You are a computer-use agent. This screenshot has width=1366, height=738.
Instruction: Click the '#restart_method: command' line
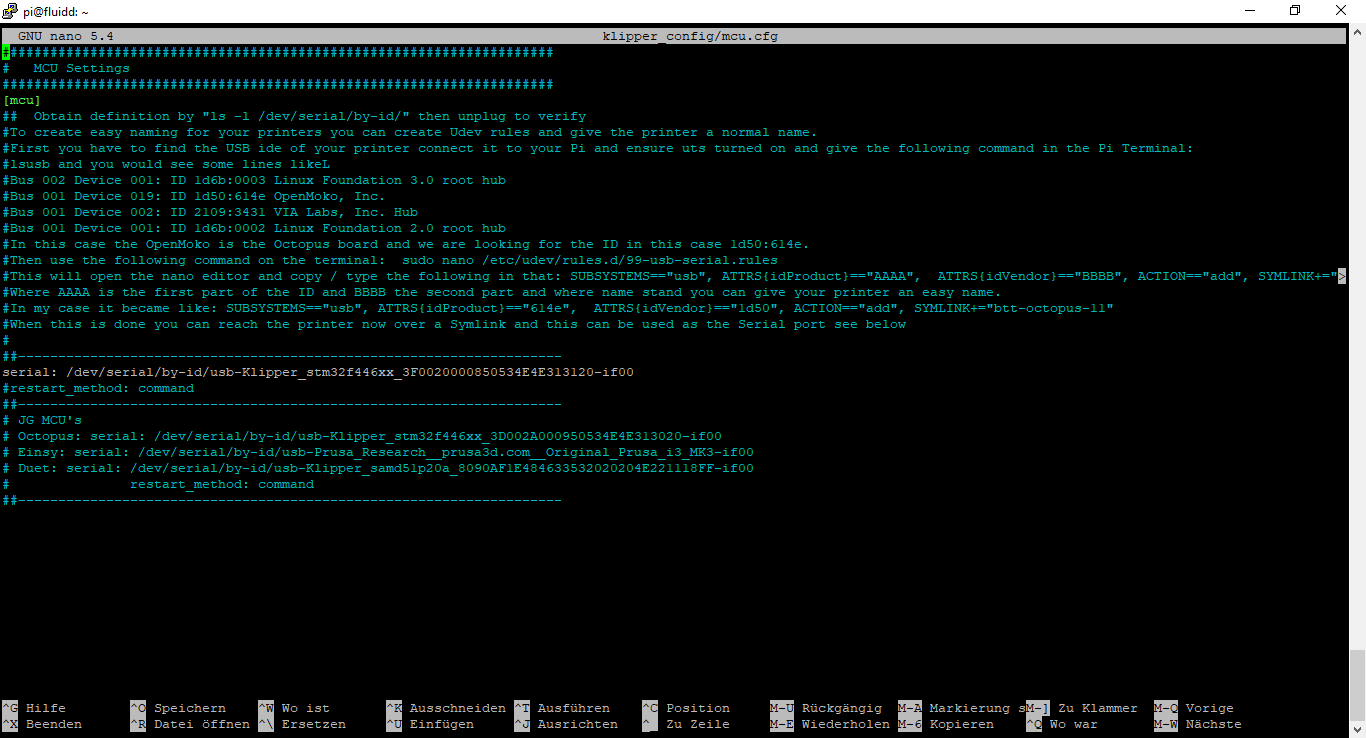[98, 388]
